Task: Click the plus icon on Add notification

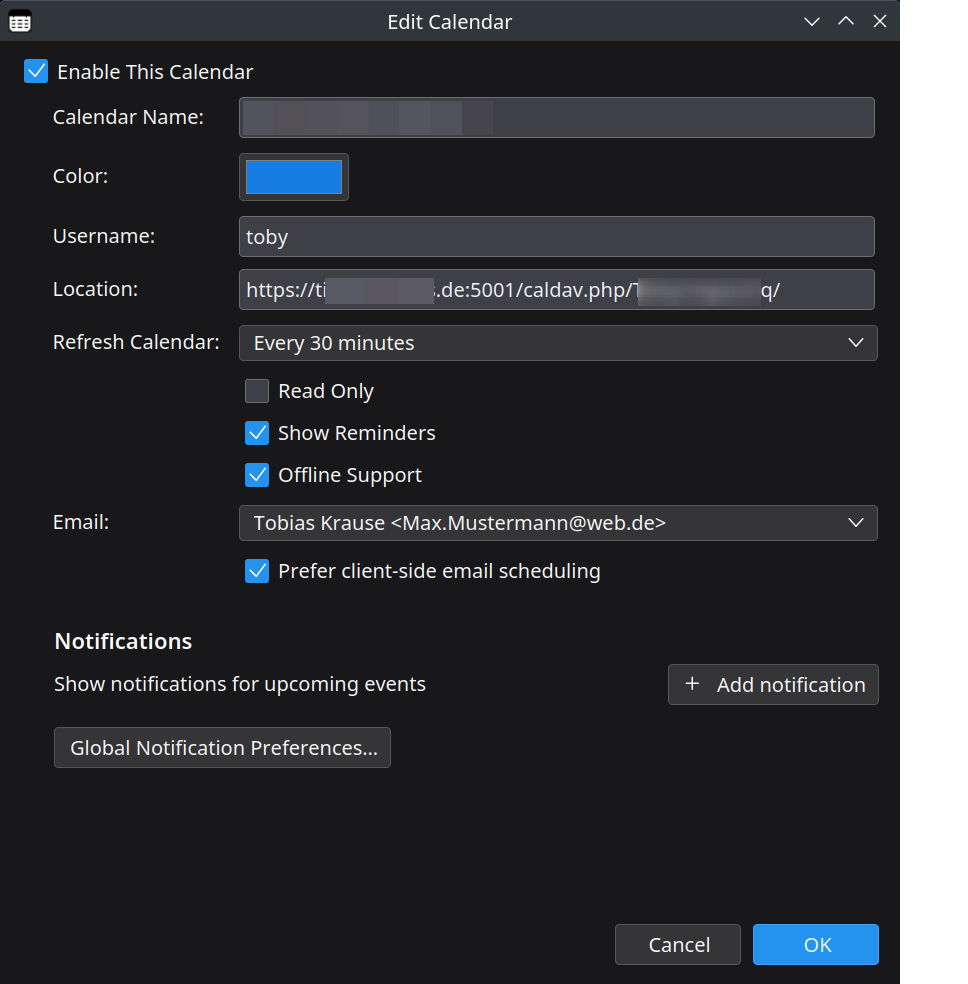Action: tap(692, 684)
